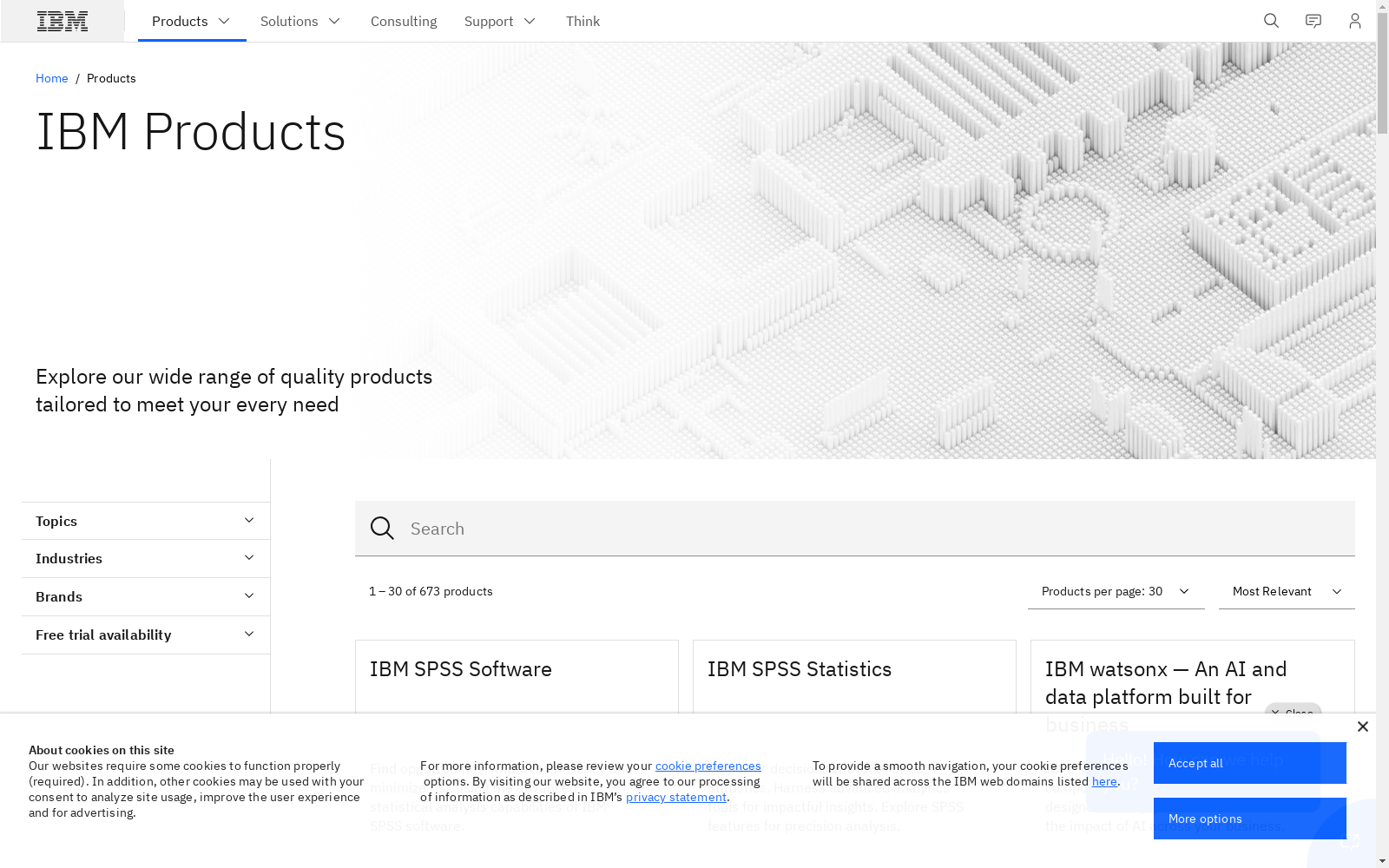This screenshot has width=1389, height=868.
Task: Click the '1 – 30 of 673 products' count text
Action: pos(431,591)
